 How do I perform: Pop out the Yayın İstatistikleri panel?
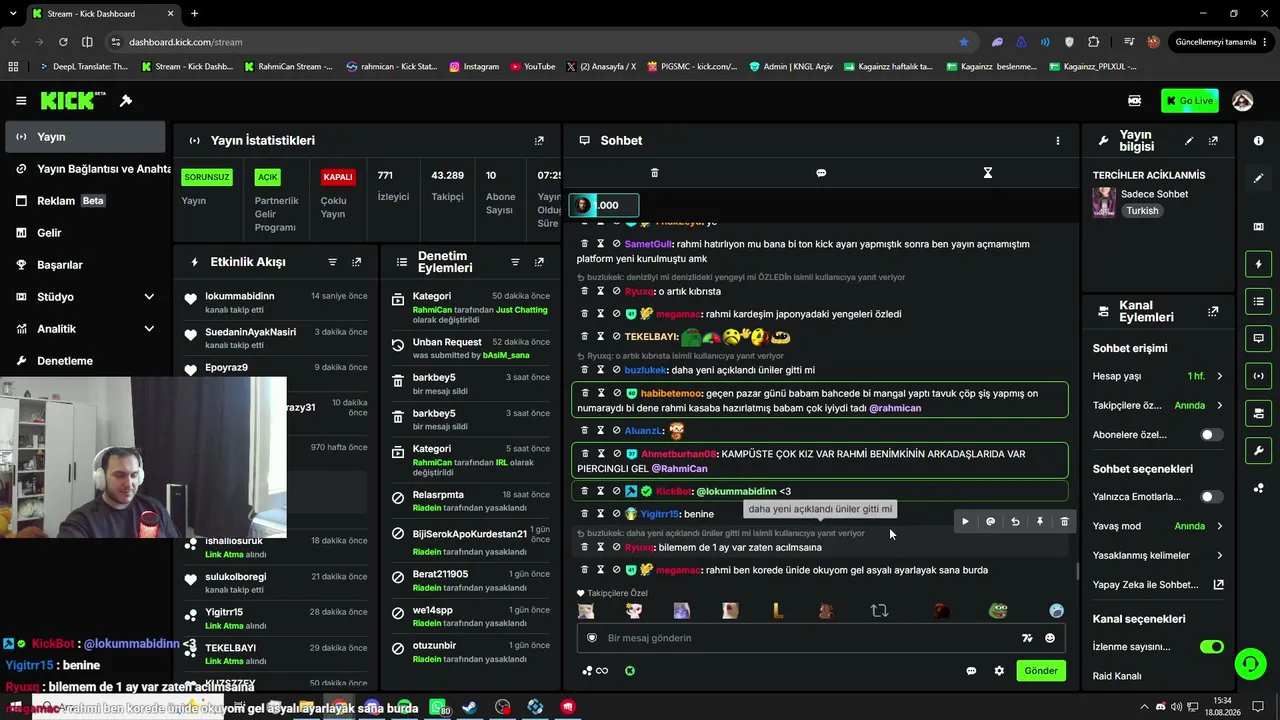[x=539, y=141]
